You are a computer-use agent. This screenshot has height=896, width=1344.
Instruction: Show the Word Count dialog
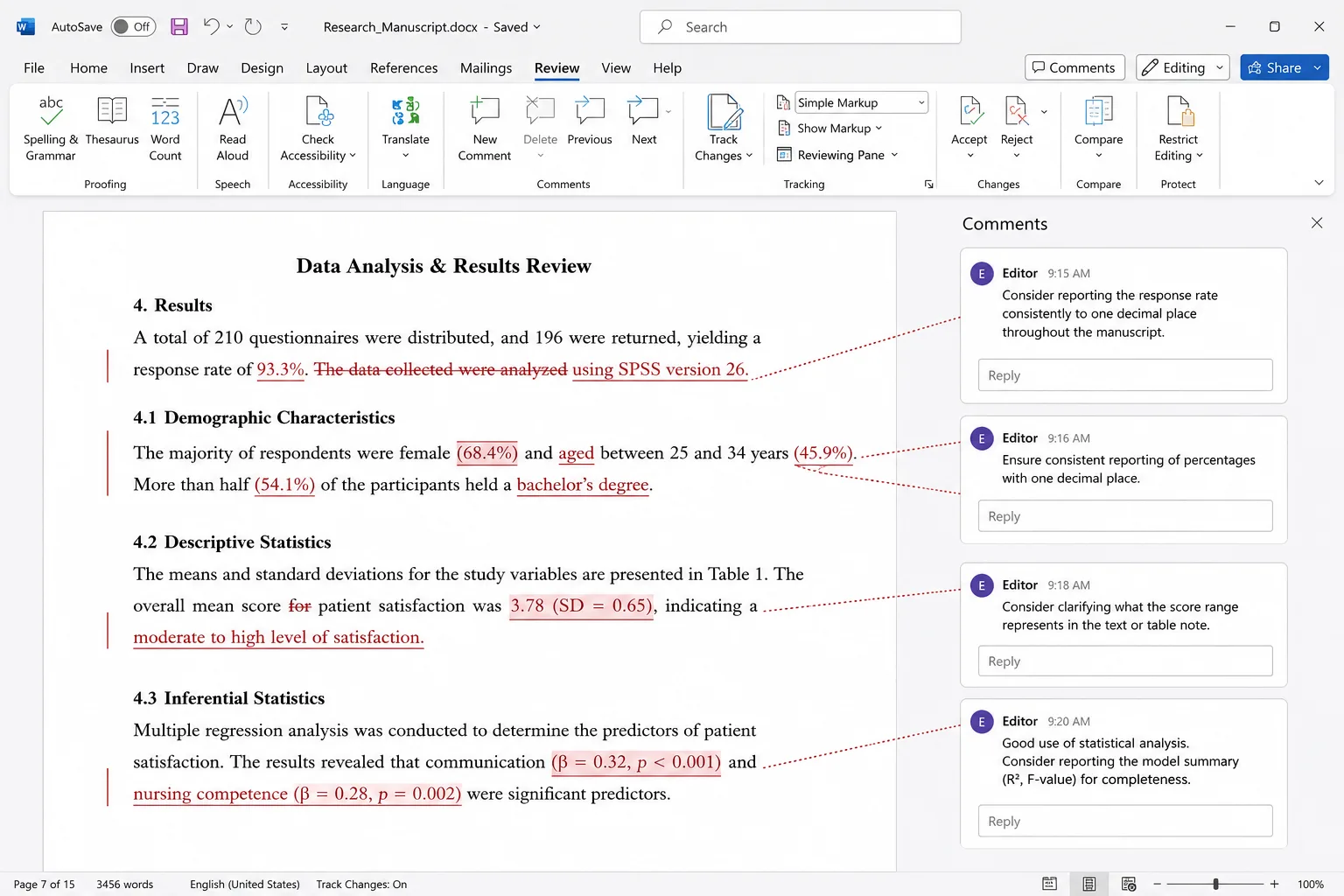click(165, 129)
